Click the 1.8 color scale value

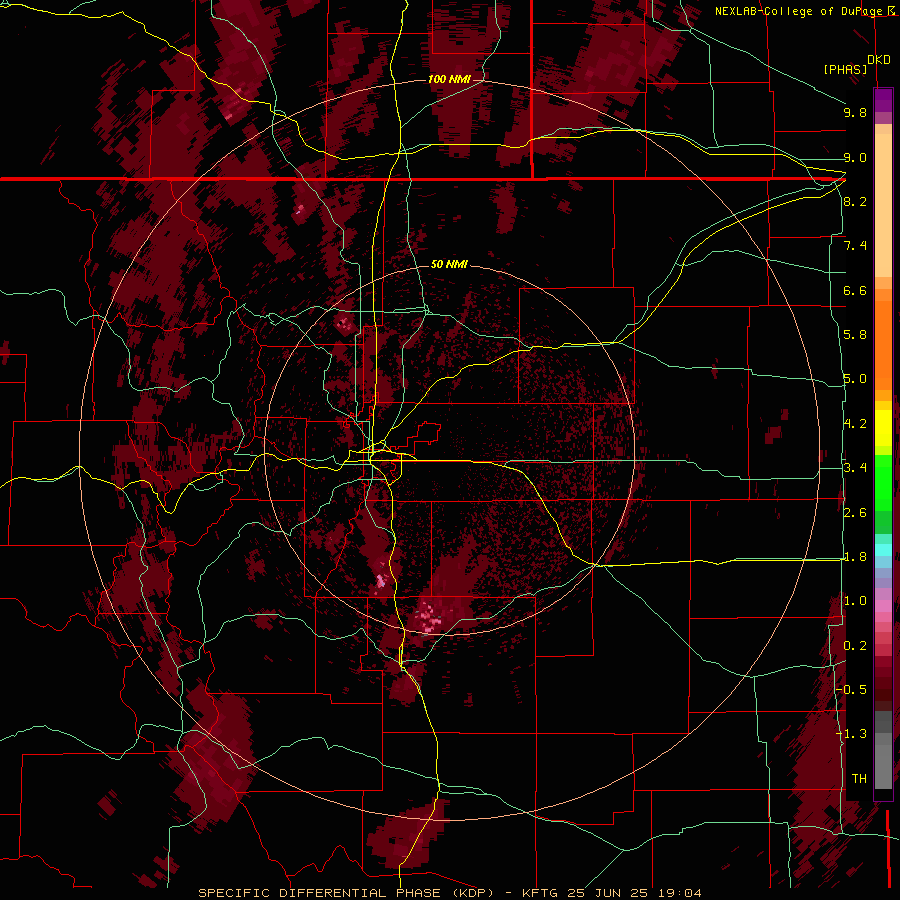(x=855, y=557)
